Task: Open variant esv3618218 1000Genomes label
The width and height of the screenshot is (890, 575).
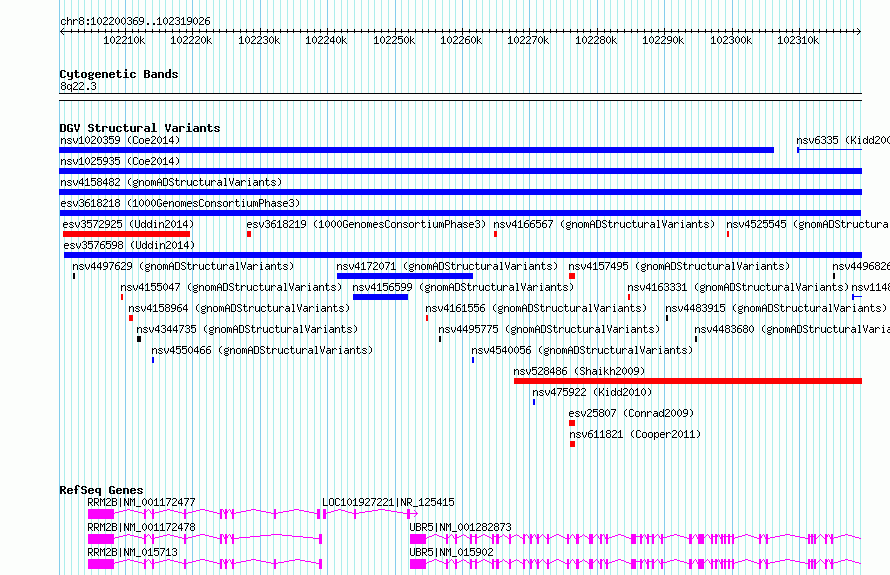Action: (x=180, y=203)
